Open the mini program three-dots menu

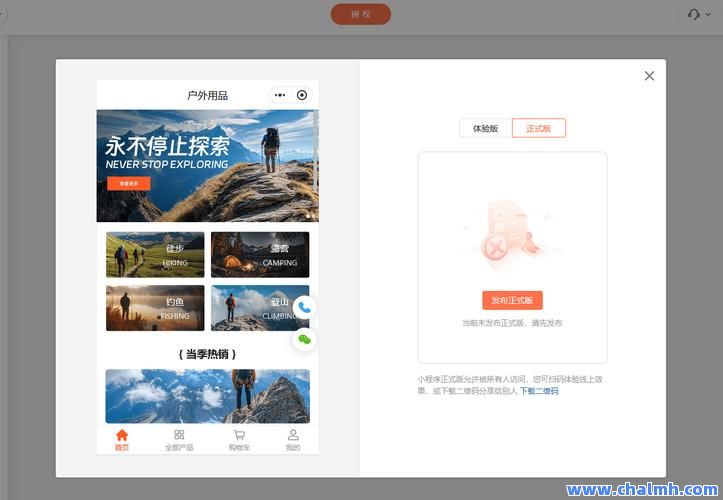[x=280, y=95]
